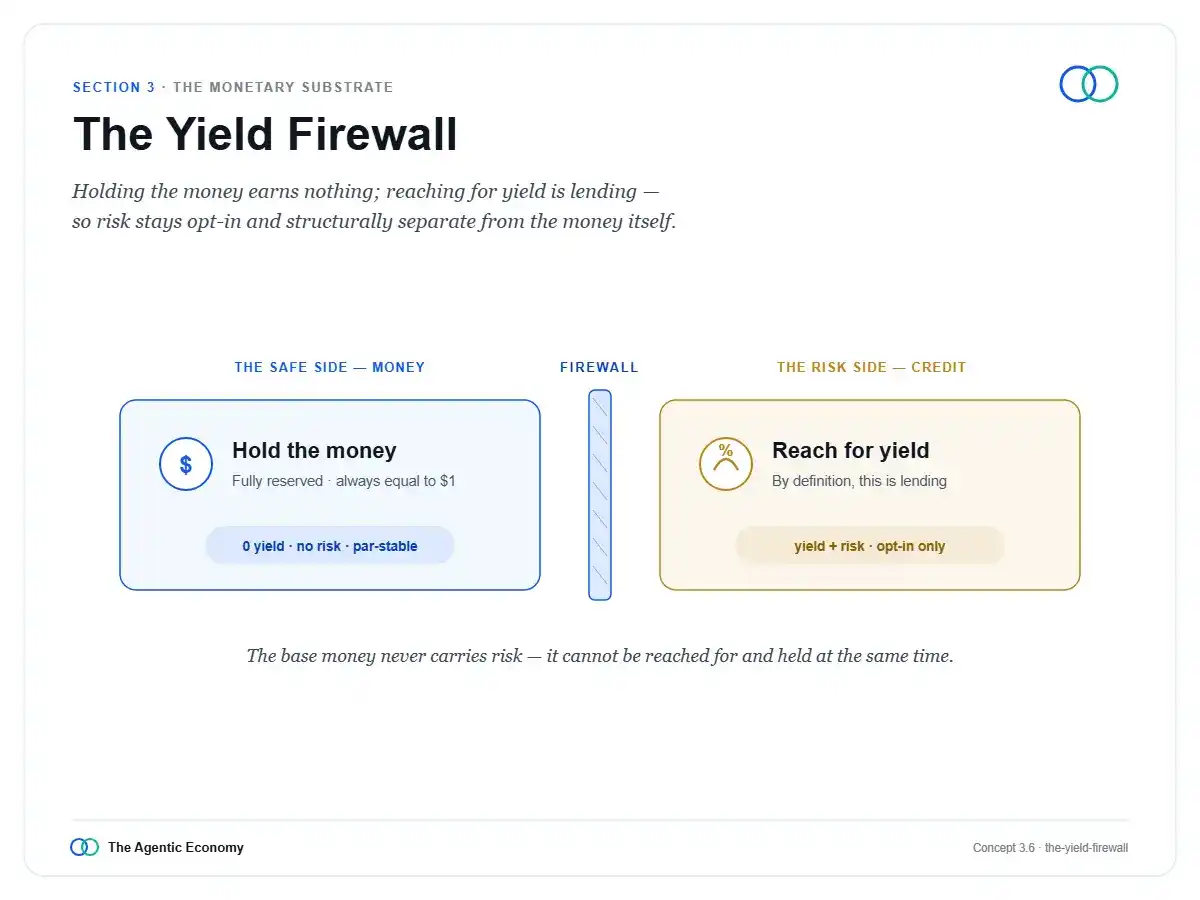1200x900 pixels.
Task: Click the small rings logo in footer
Action: 85,847
